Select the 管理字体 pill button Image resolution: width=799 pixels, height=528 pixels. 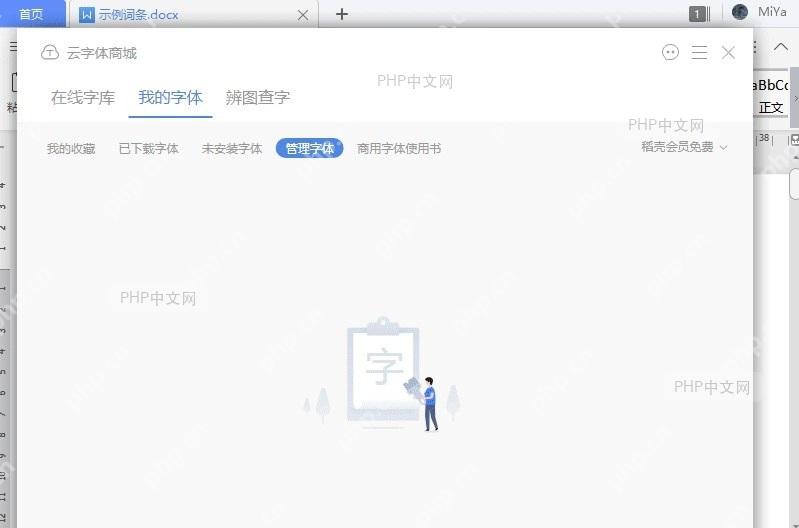[309, 148]
